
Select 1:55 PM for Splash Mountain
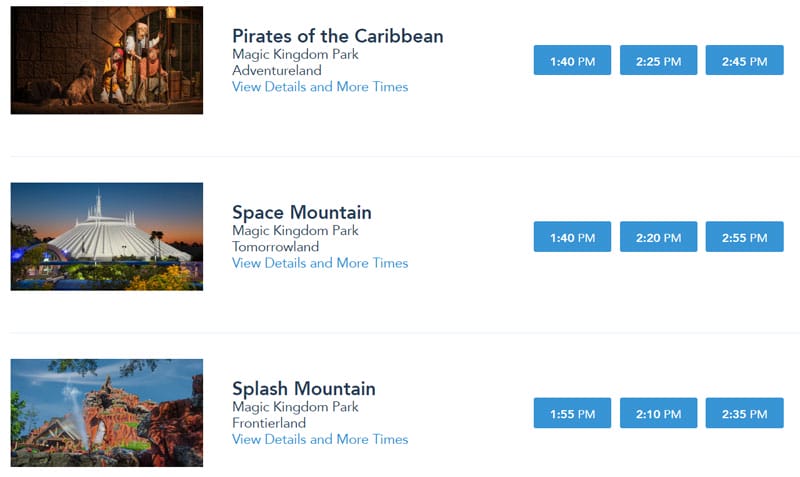pyautogui.click(x=572, y=413)
